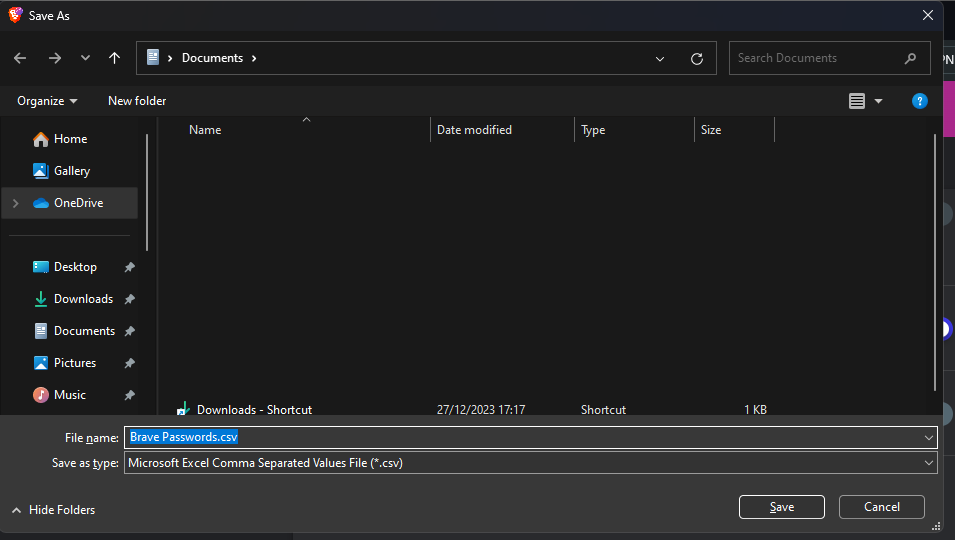
Task: Open the Help icon
Action: 920,101
